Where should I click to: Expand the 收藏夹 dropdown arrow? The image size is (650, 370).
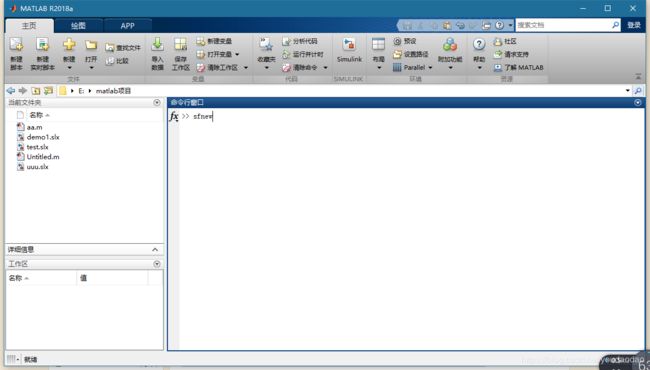pyautogui.click(x=266, y=68)
